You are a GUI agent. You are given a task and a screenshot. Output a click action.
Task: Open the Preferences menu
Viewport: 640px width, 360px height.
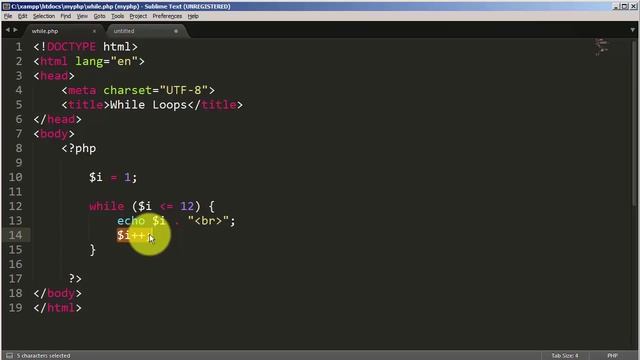[x=167, y=16]
